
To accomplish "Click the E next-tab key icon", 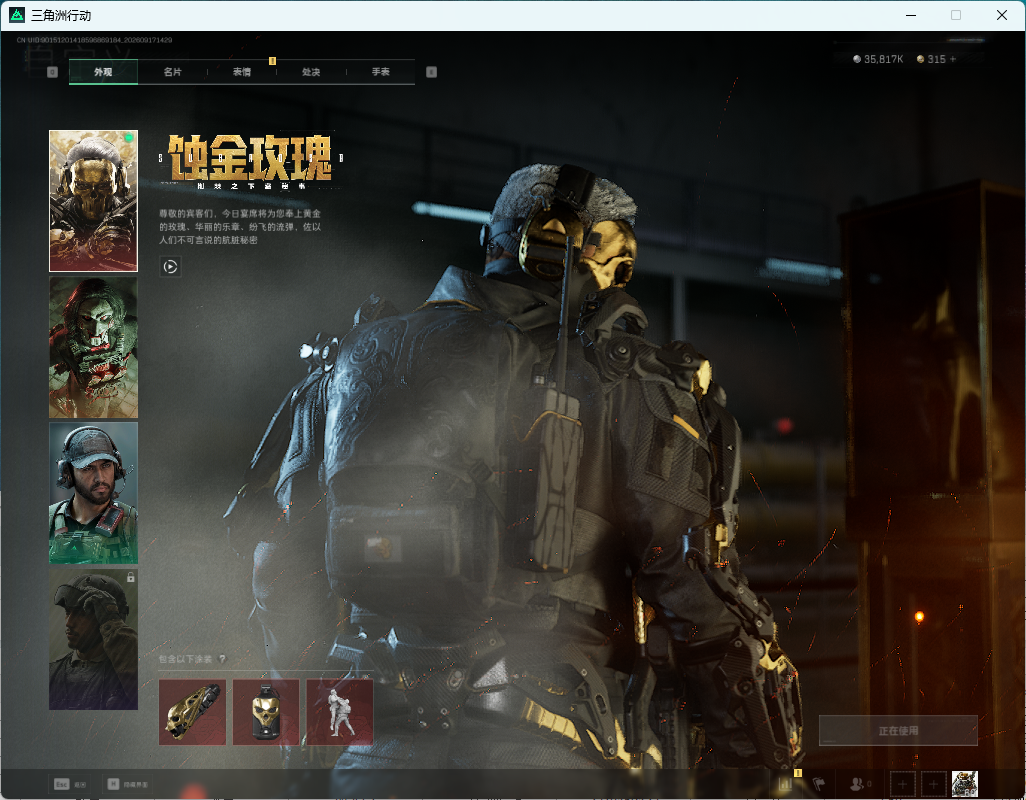I will [x=431, y=72].
